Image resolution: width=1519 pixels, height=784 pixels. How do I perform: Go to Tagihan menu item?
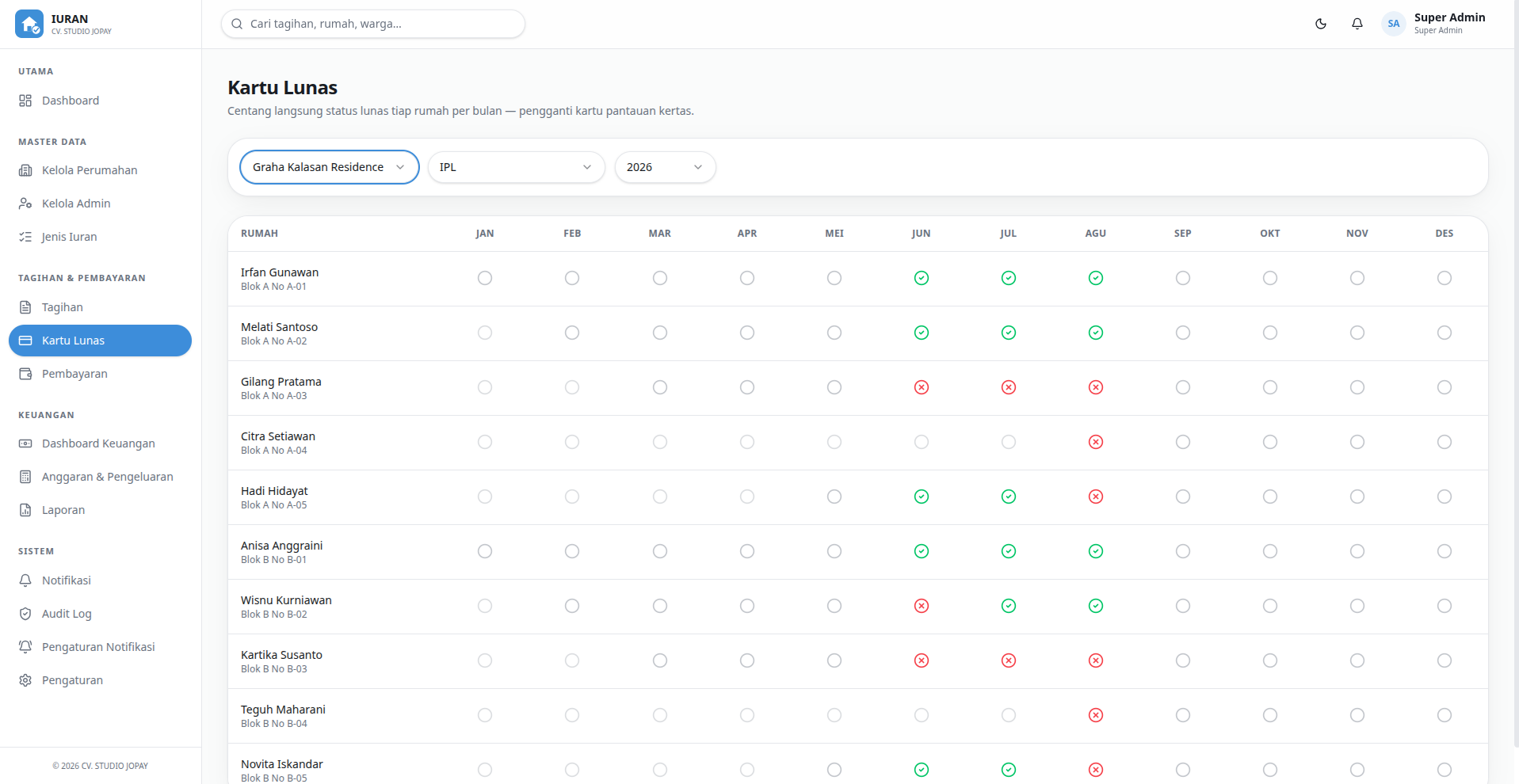(100, 307)
